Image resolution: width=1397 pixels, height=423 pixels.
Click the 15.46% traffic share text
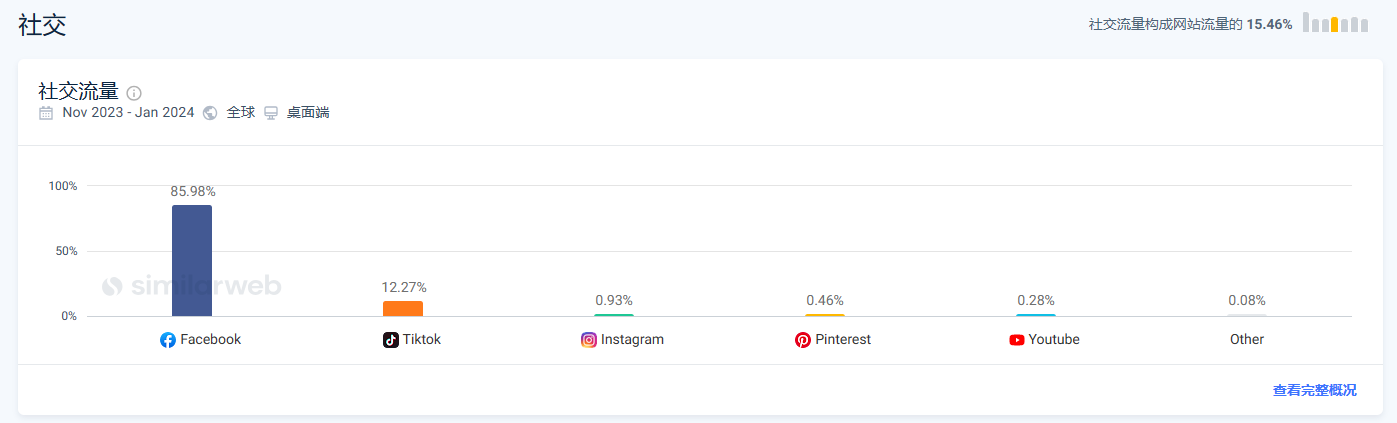point(1269,24)
